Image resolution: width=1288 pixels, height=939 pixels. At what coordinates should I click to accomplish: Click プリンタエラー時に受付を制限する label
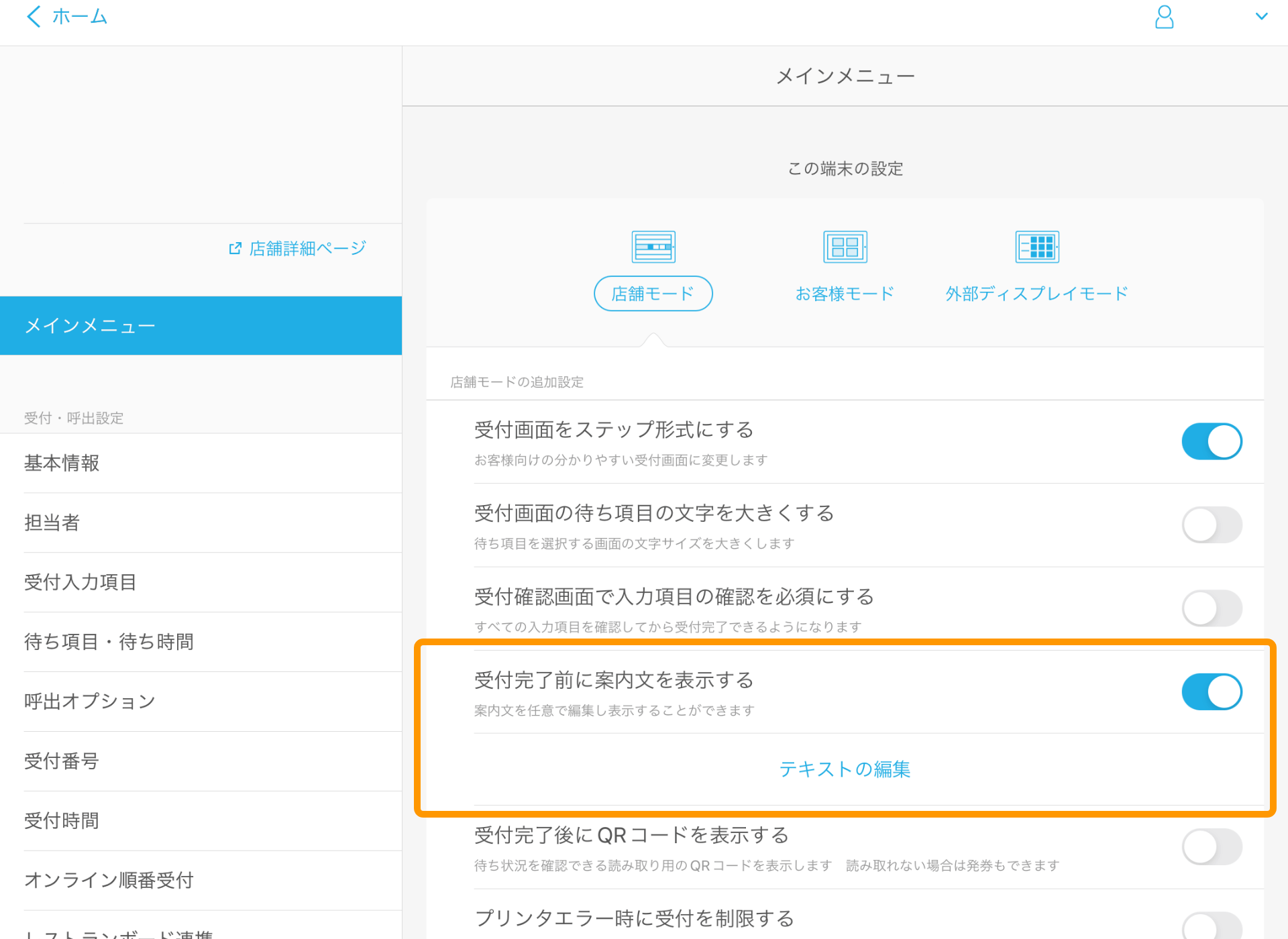(x=634, y=918)
